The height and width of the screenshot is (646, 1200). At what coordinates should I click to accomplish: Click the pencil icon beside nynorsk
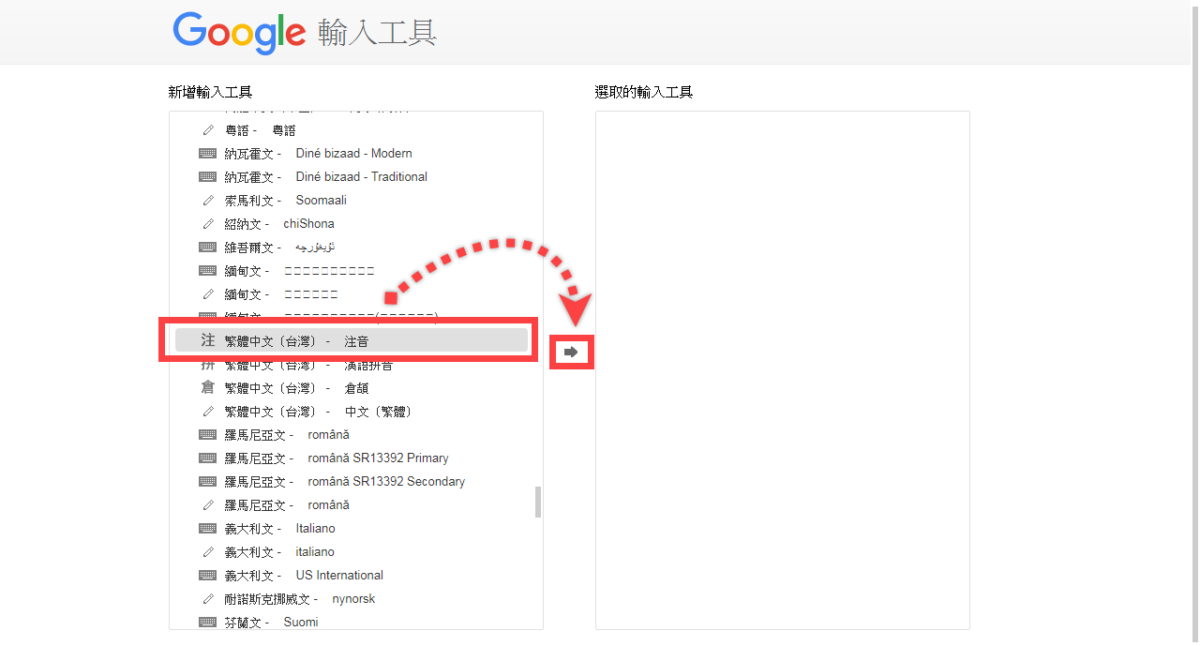click(x=208, y=599)
